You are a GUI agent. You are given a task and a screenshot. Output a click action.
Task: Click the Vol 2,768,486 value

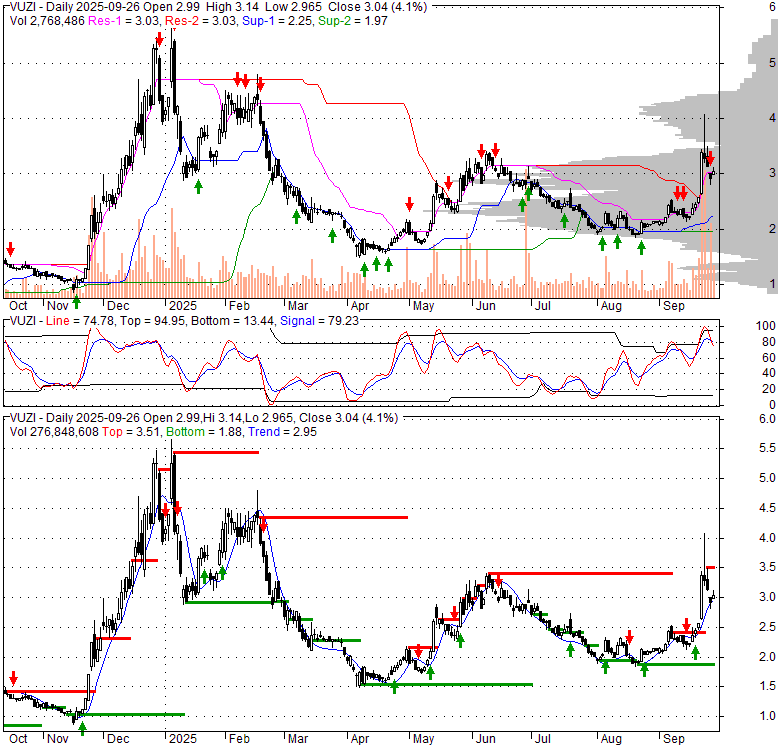pyautogui.click(x=47, y=21)
